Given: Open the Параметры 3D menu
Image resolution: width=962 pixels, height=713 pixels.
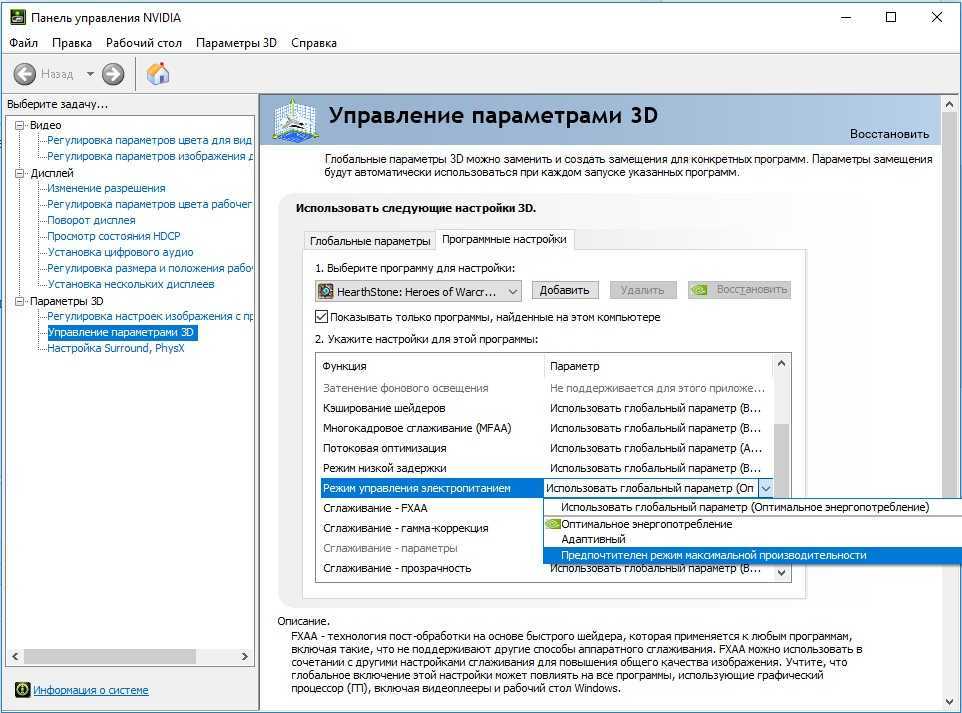Looking at the screenshot, I should click(x=236, y=43).
